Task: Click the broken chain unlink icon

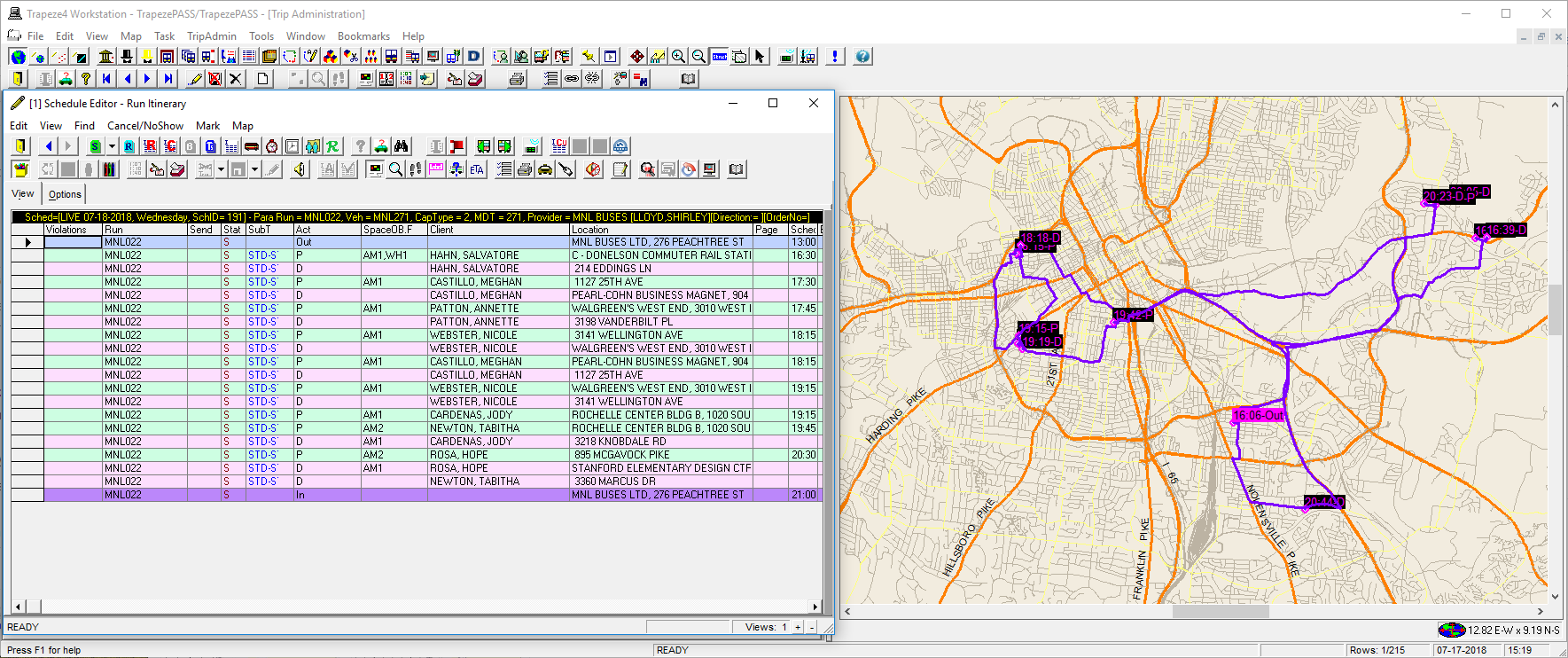Action: tap(592, 79)
